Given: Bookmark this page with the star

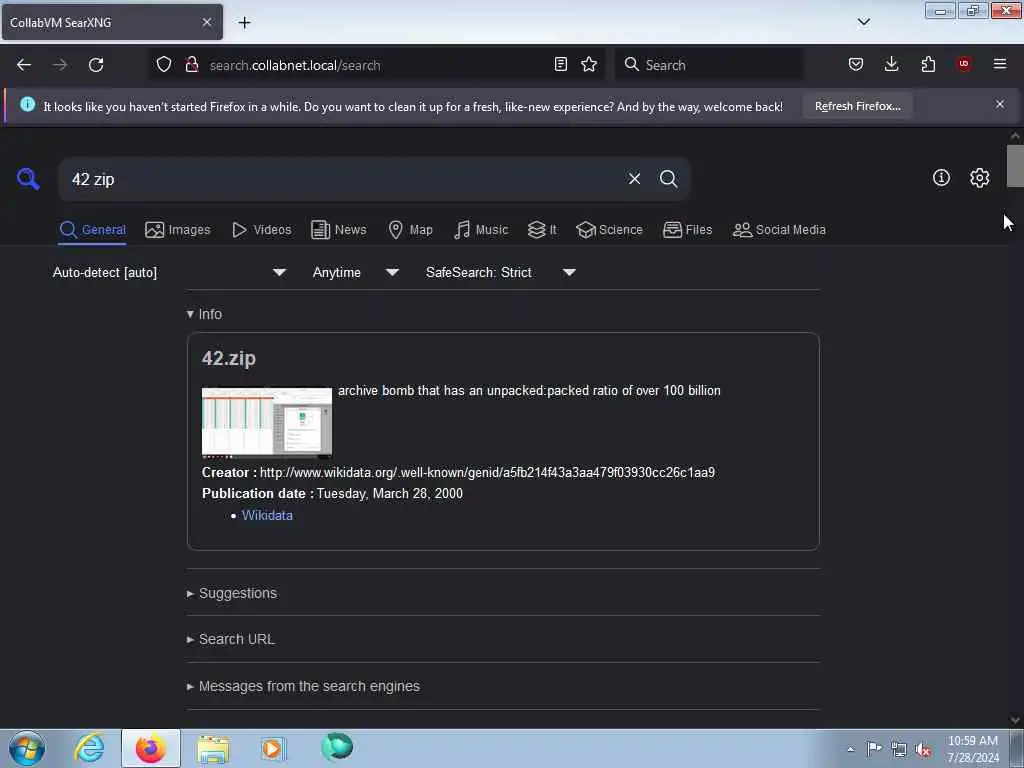Looking at the screenshot, I should click(x=589, y=64).
